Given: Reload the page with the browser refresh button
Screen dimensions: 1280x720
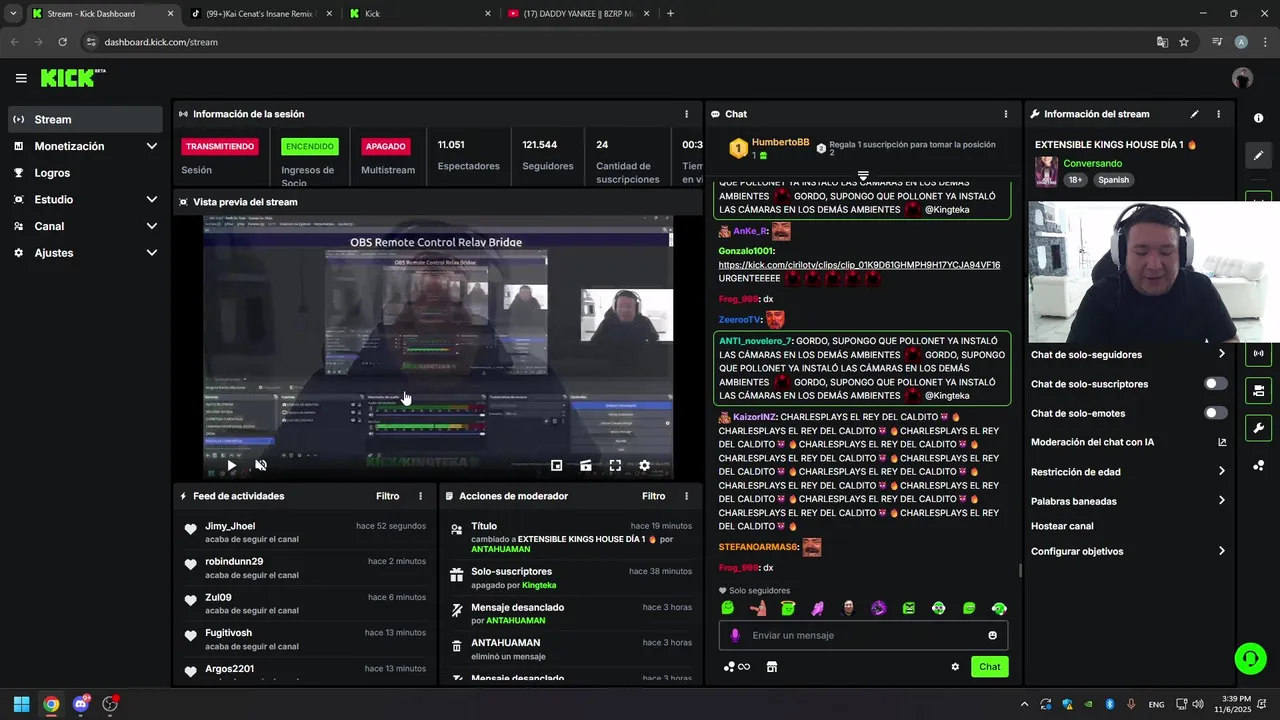Looking at the screenshot, I should pyautogui.click(x=62, y=42).
